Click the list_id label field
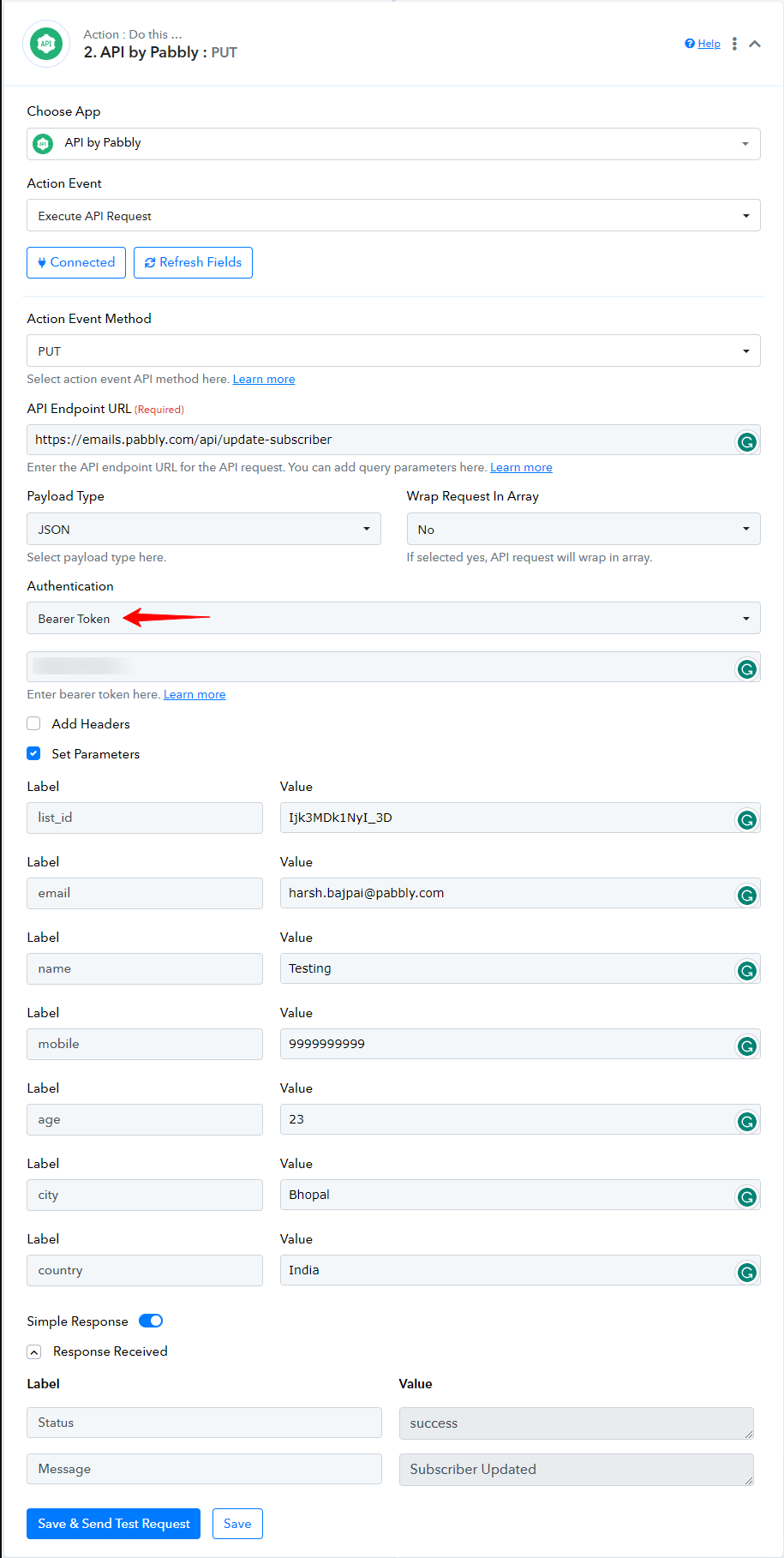 [x=145, y=818]
